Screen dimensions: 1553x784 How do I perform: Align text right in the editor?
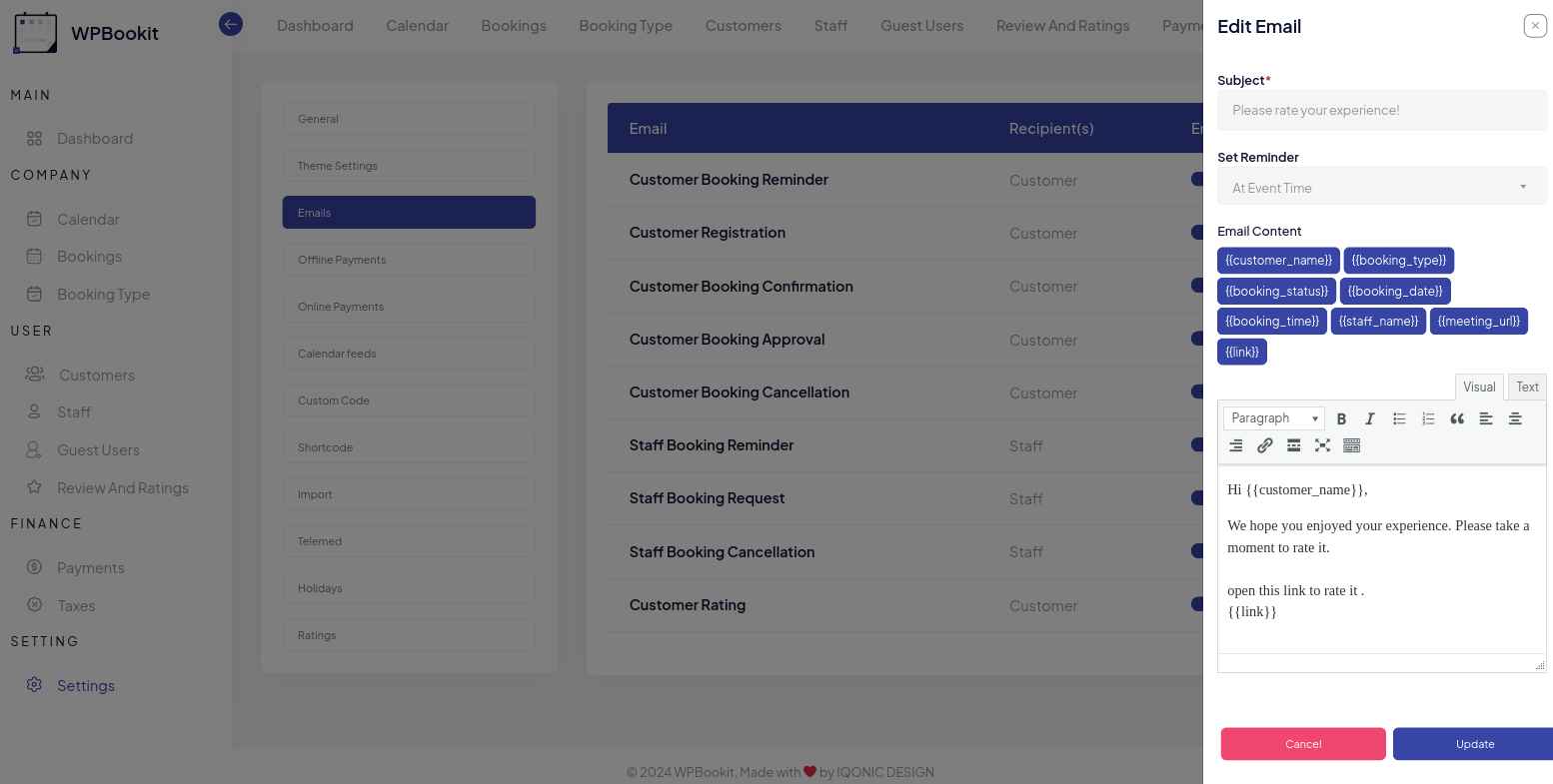coord(1236,446)
